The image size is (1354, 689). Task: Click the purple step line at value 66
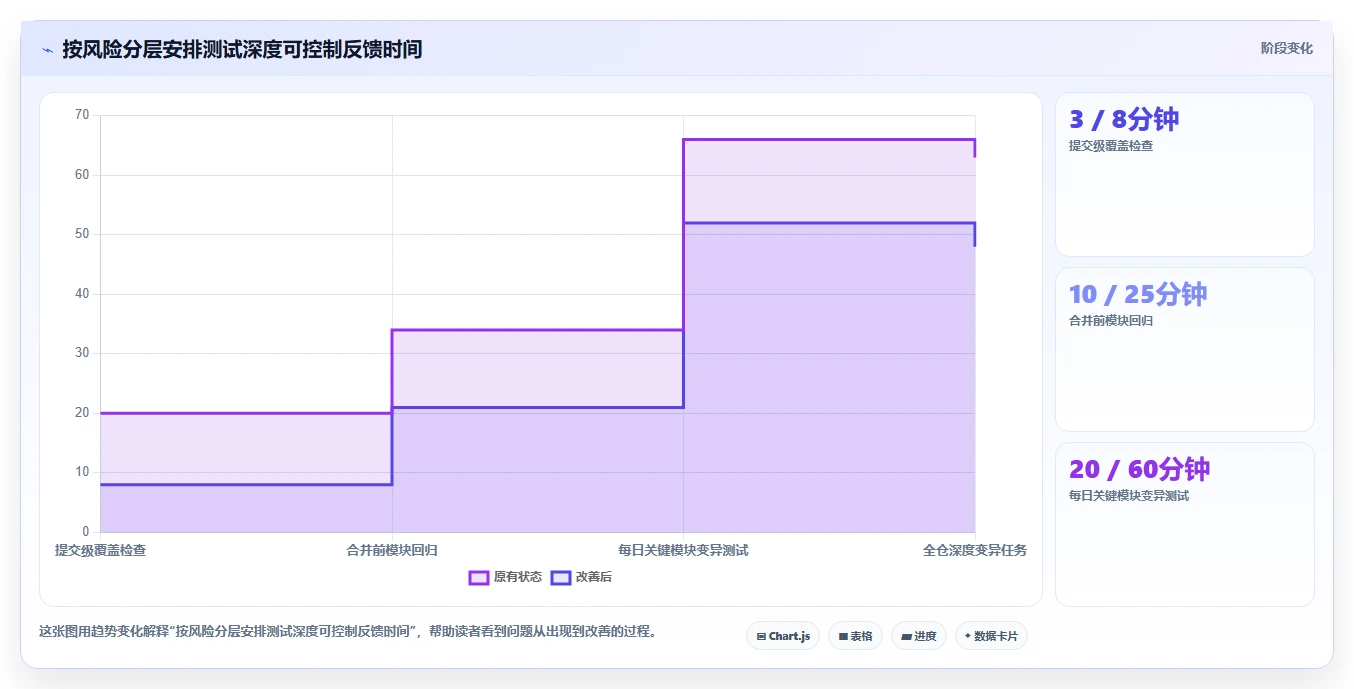click(x=829, y=139)
